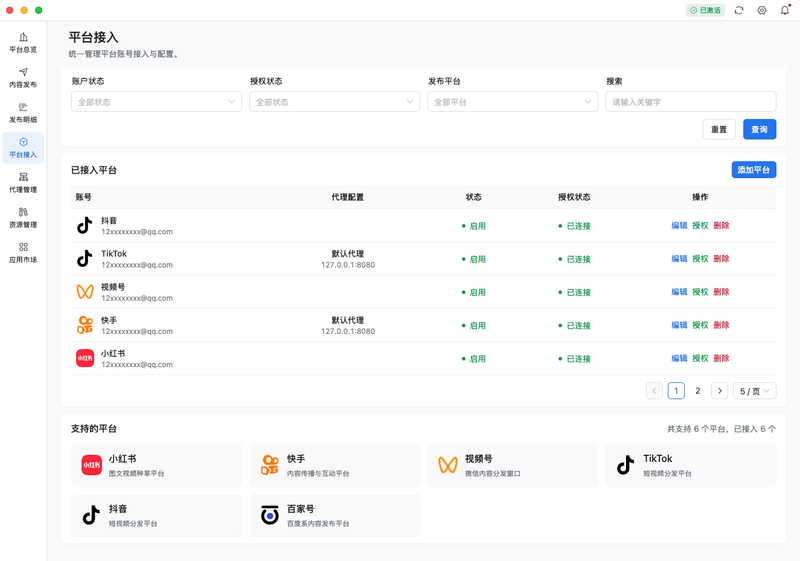Open the notification bell icon
Screen dimensions: 800x561
point(784,10)
